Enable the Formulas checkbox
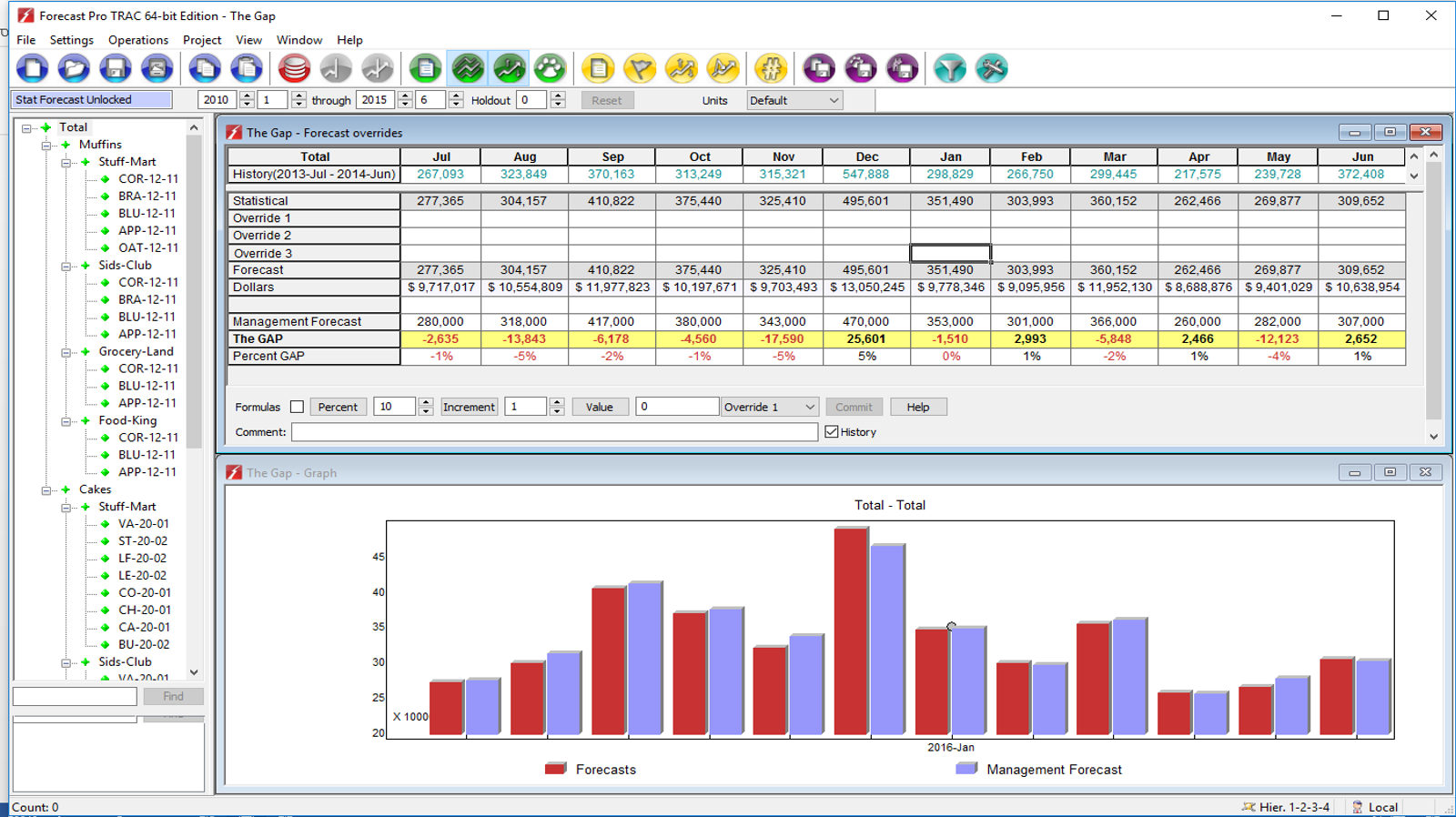 [297, 407]
